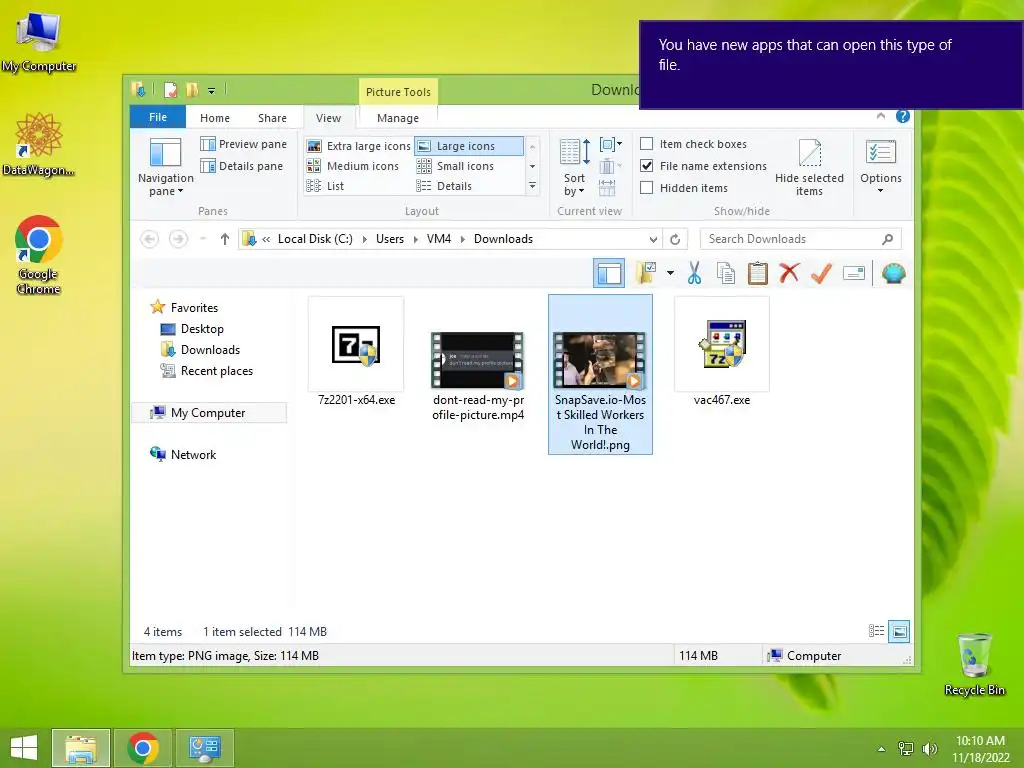This screenshot has width=1024, height=768.
Task: Click Local Disk (C:) in address path
Action: [315, 239]
